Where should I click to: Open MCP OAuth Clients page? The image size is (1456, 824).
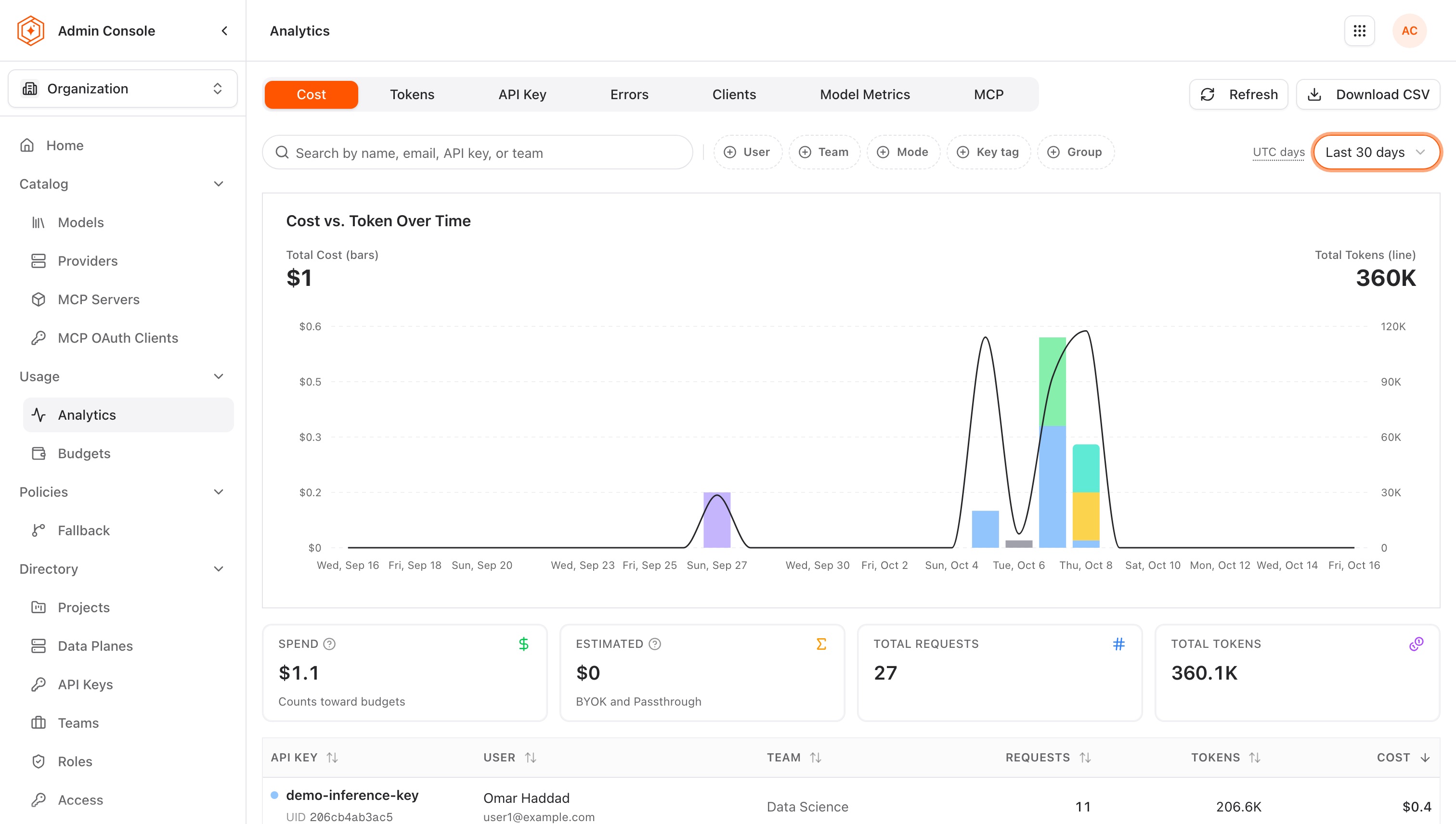(128, 338)
